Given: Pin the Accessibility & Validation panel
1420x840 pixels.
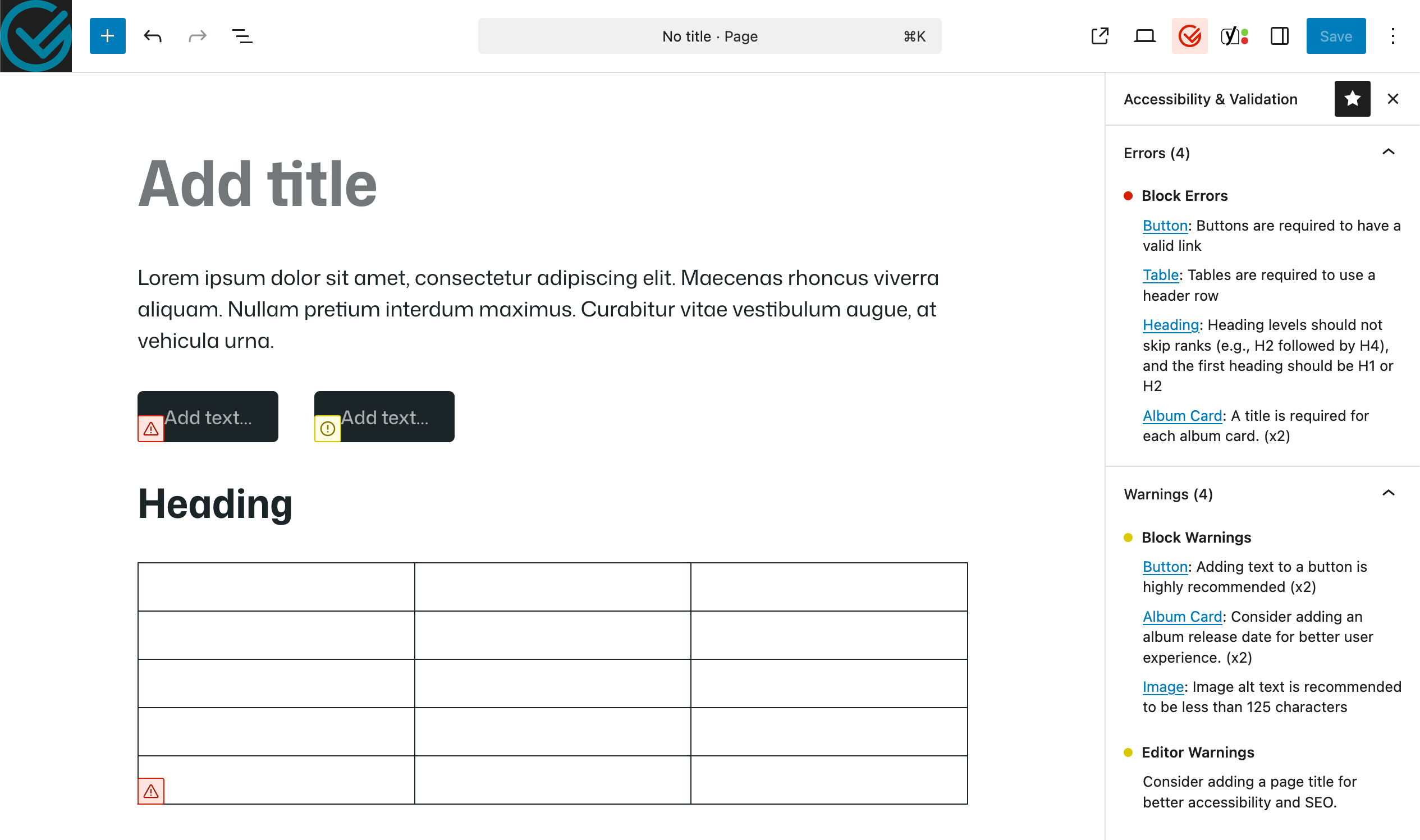Looking at the screenshot, I should [x=1352, y=99].
